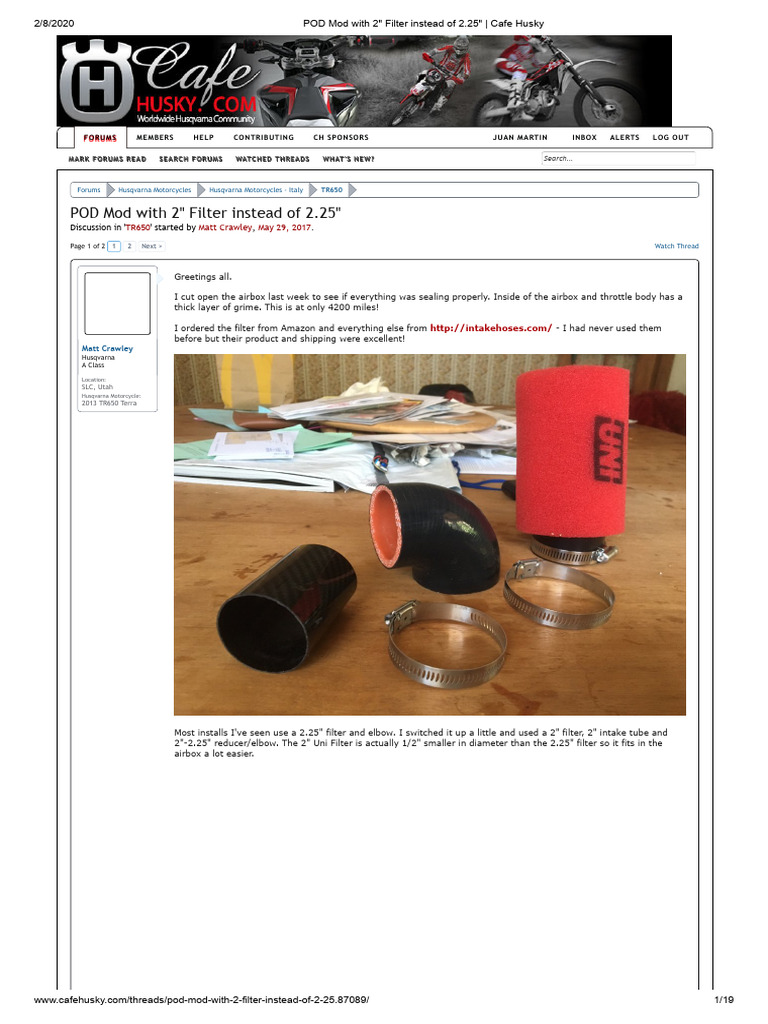This screenshot has width=768, height=1024.
Task: Click Search Forums link
Action: tap(191, 159)
